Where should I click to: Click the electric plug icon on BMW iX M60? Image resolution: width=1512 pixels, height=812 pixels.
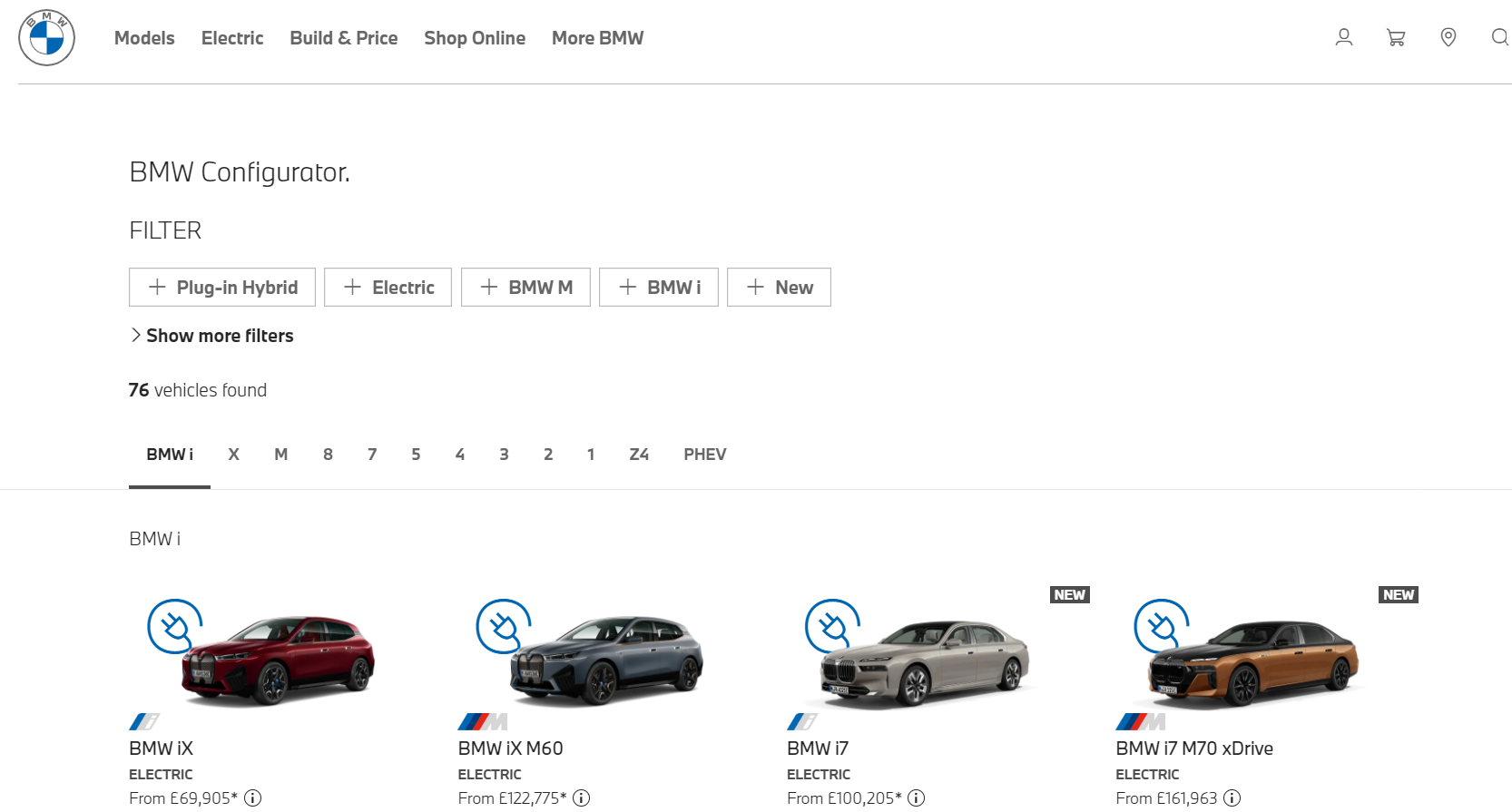point(503,626)
